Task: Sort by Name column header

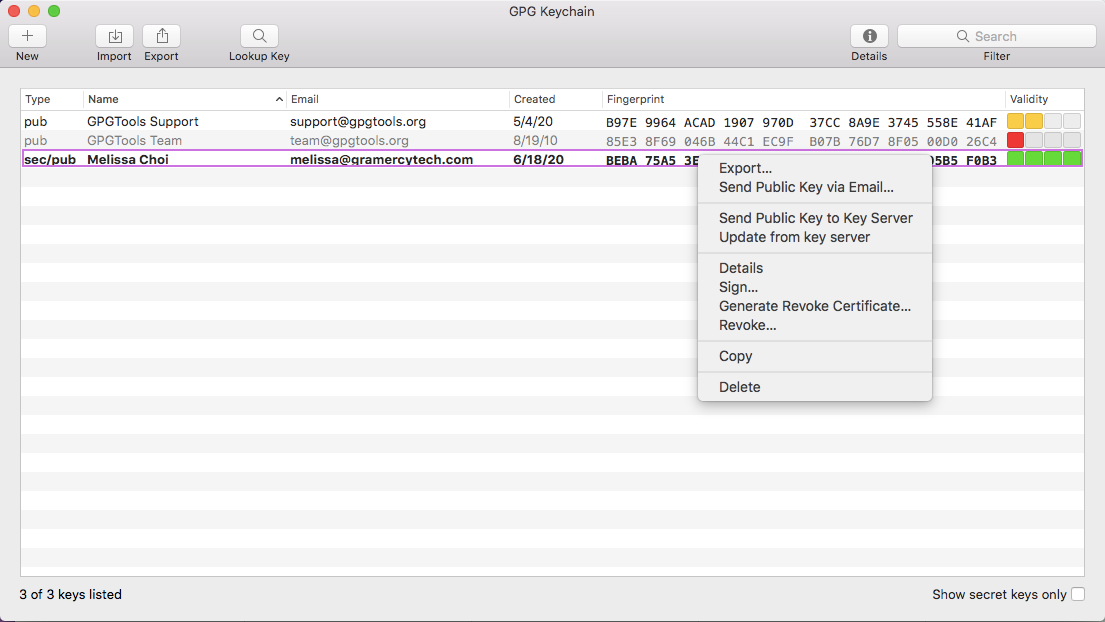Action: click(x=185, y=99)
